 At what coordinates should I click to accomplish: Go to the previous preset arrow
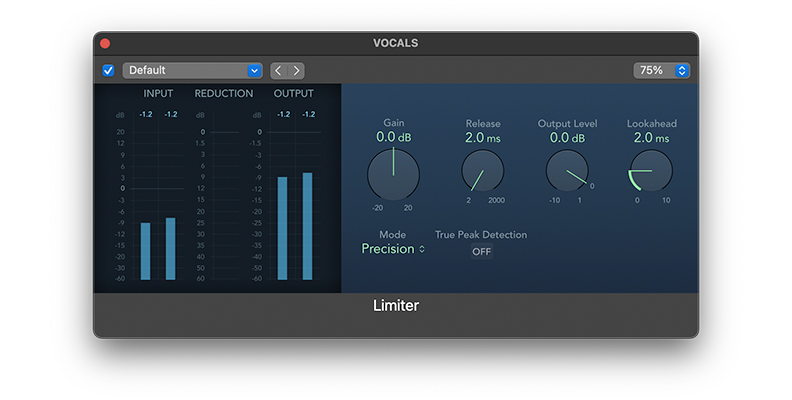click(x=278, y=71)
